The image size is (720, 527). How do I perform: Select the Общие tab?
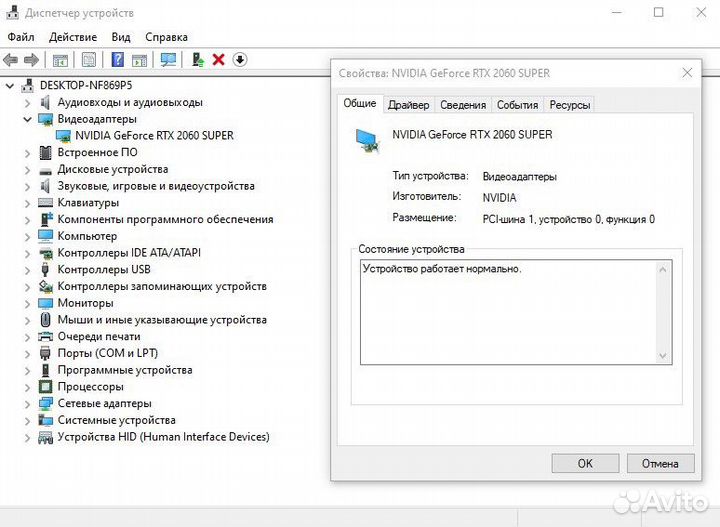click(360, 103)
